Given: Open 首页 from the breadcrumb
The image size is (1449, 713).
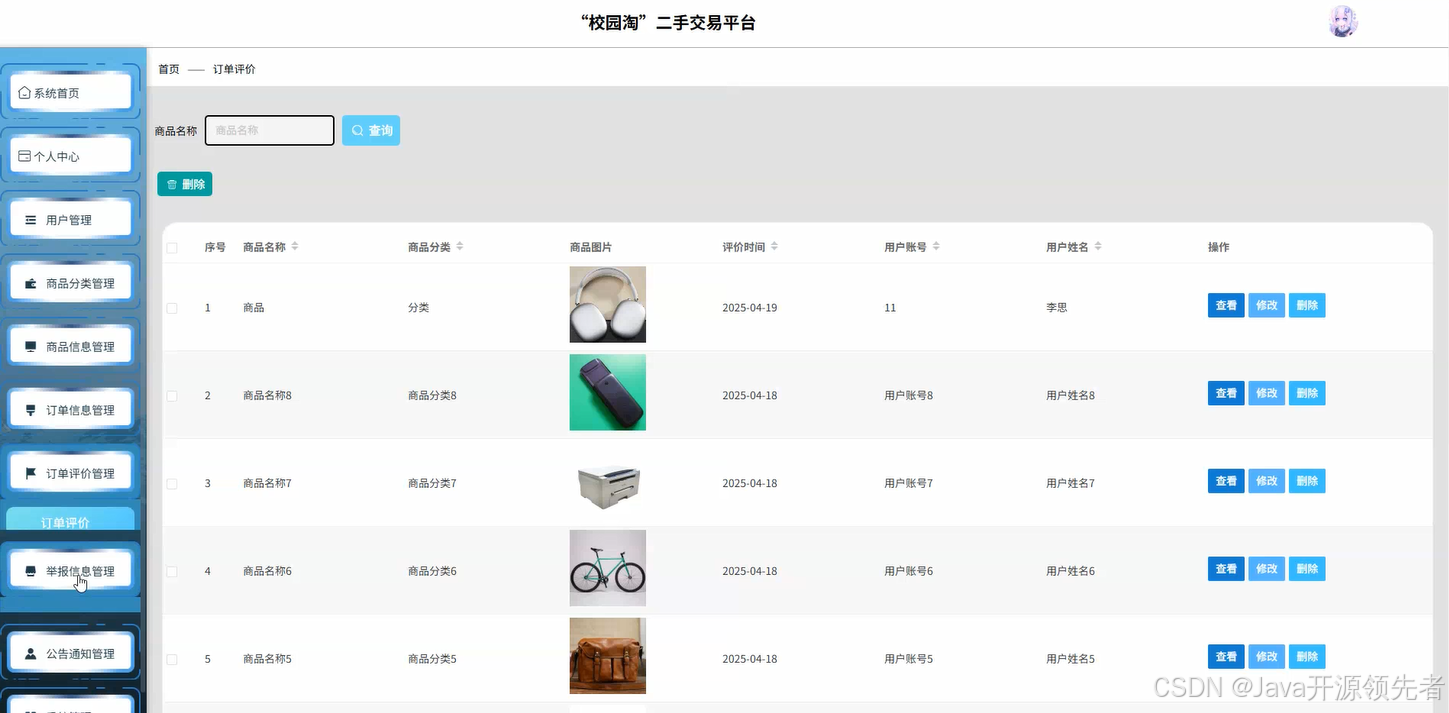Looking at the screenshot, I should tap(167, 69).
